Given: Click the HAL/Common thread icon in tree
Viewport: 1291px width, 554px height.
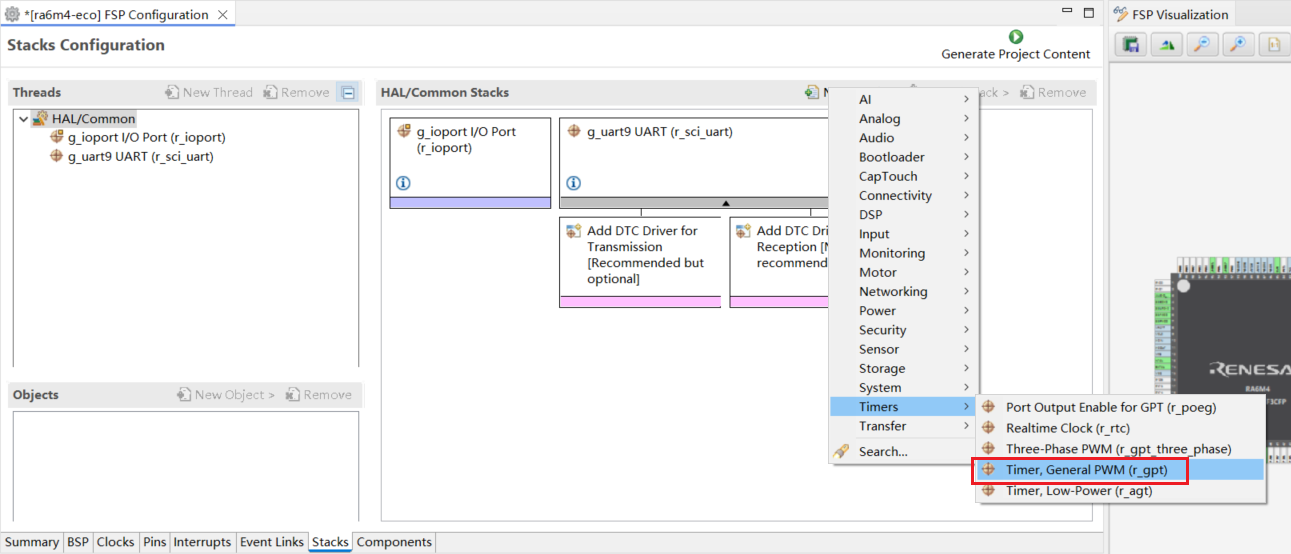Looking at the screenshot, I should 40,118.
